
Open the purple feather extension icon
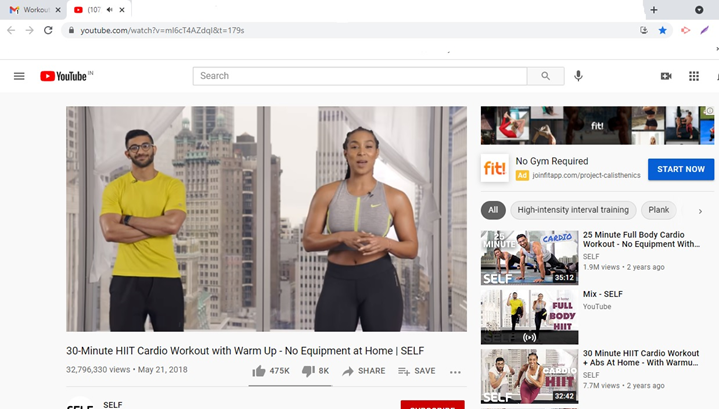pos(704,30)
